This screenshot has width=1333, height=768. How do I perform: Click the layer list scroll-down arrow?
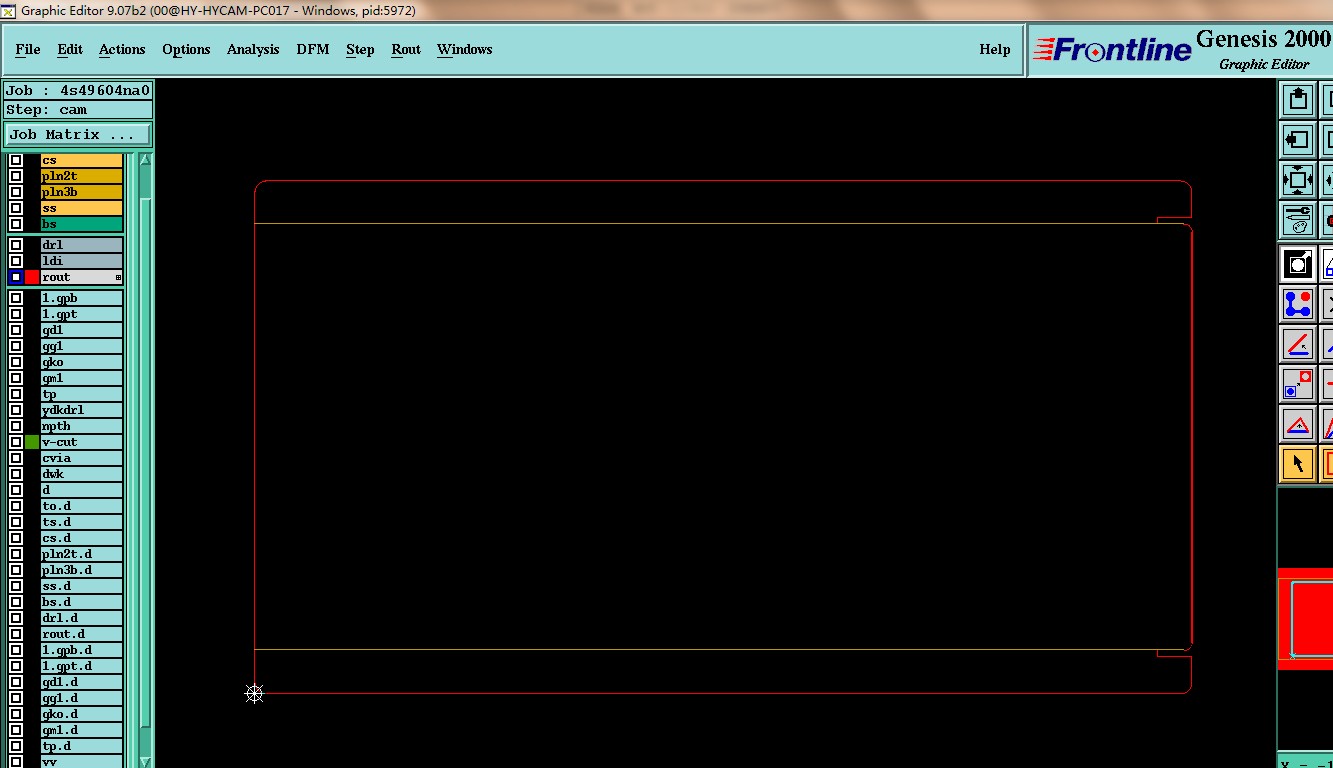146,761
